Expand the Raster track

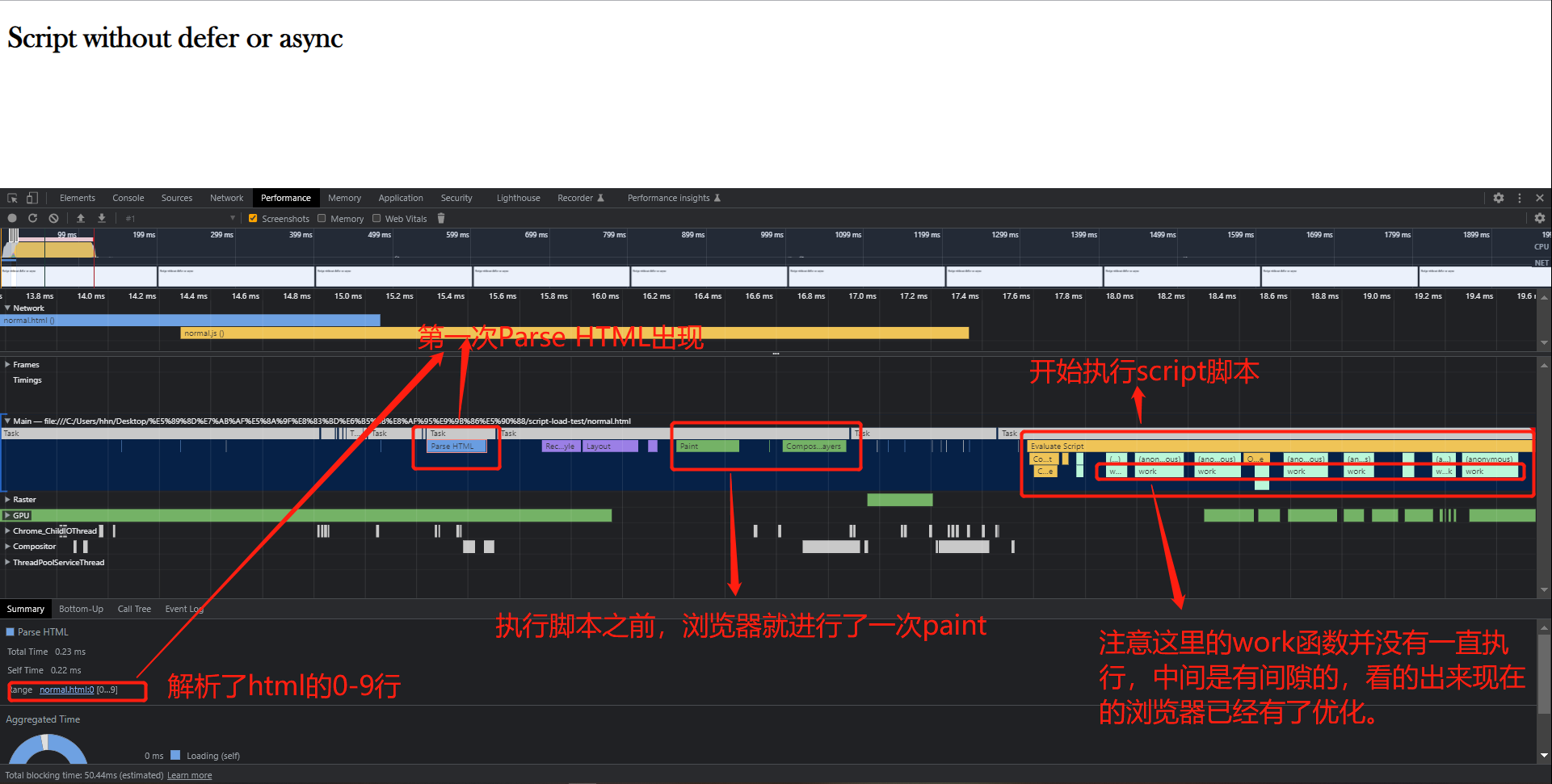(7, 499)
